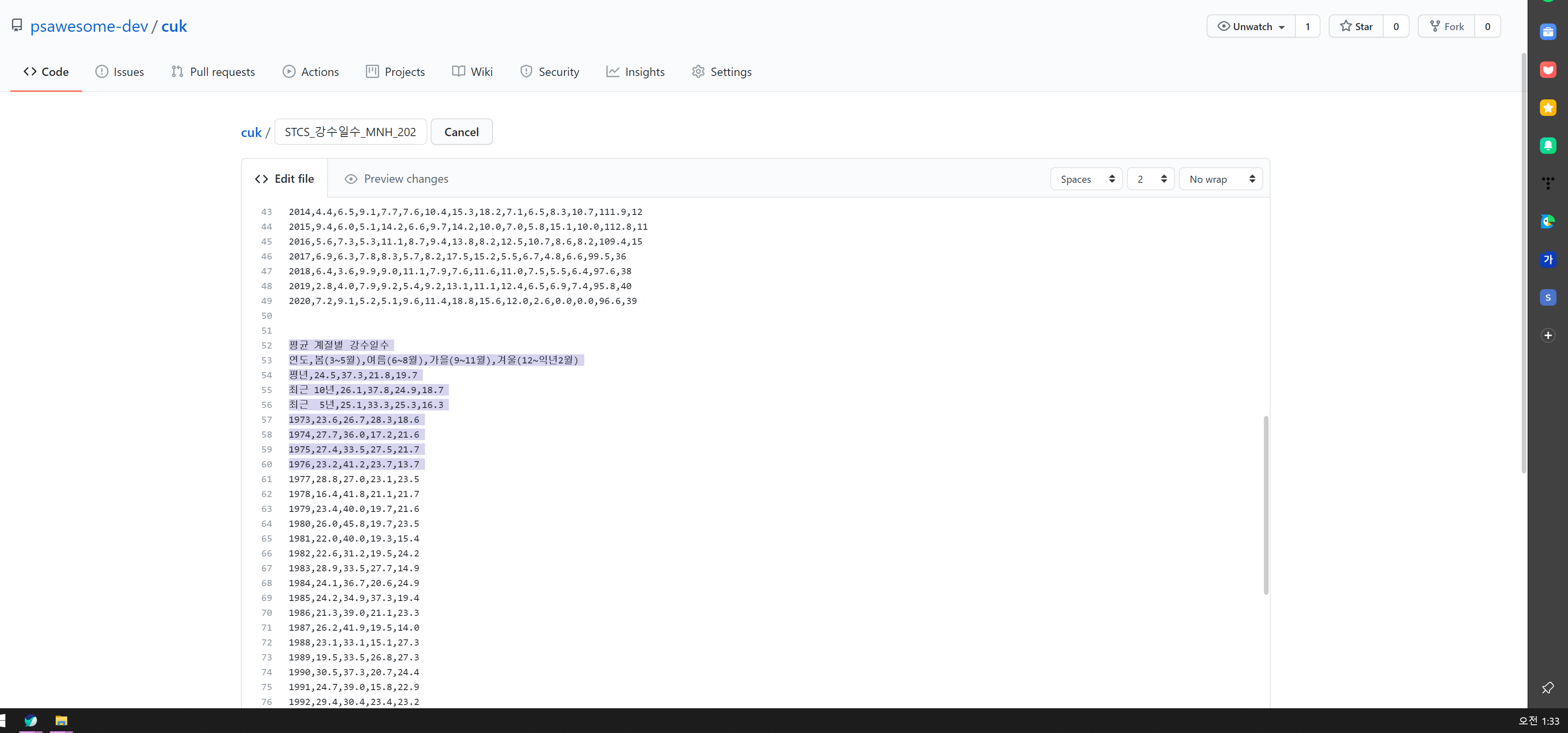The height and width of the screenshot is (733, 1568).
Task: Fork the cuk repository
Action: click(x=1447, y=26)
